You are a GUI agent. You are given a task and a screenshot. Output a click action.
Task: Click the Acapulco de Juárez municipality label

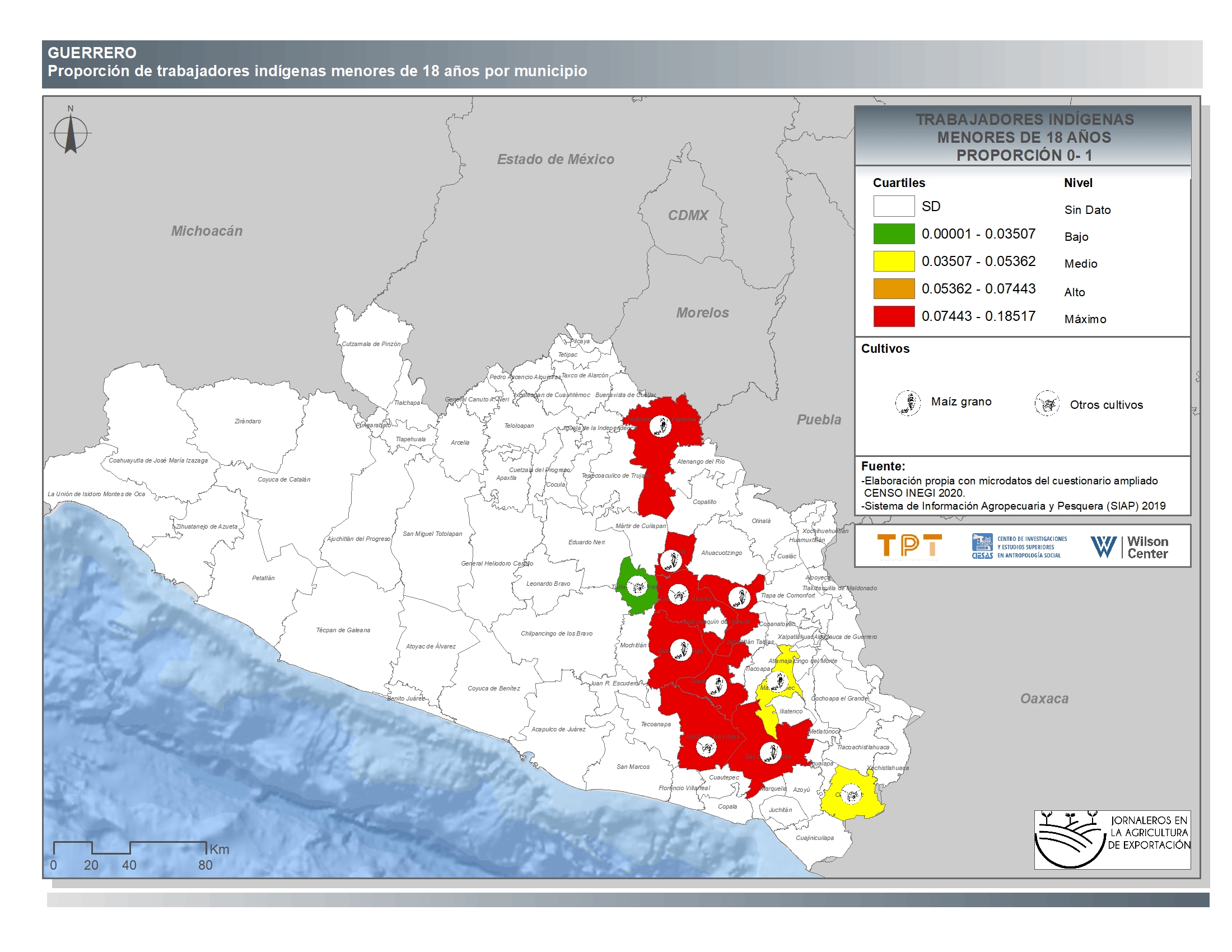558,729
